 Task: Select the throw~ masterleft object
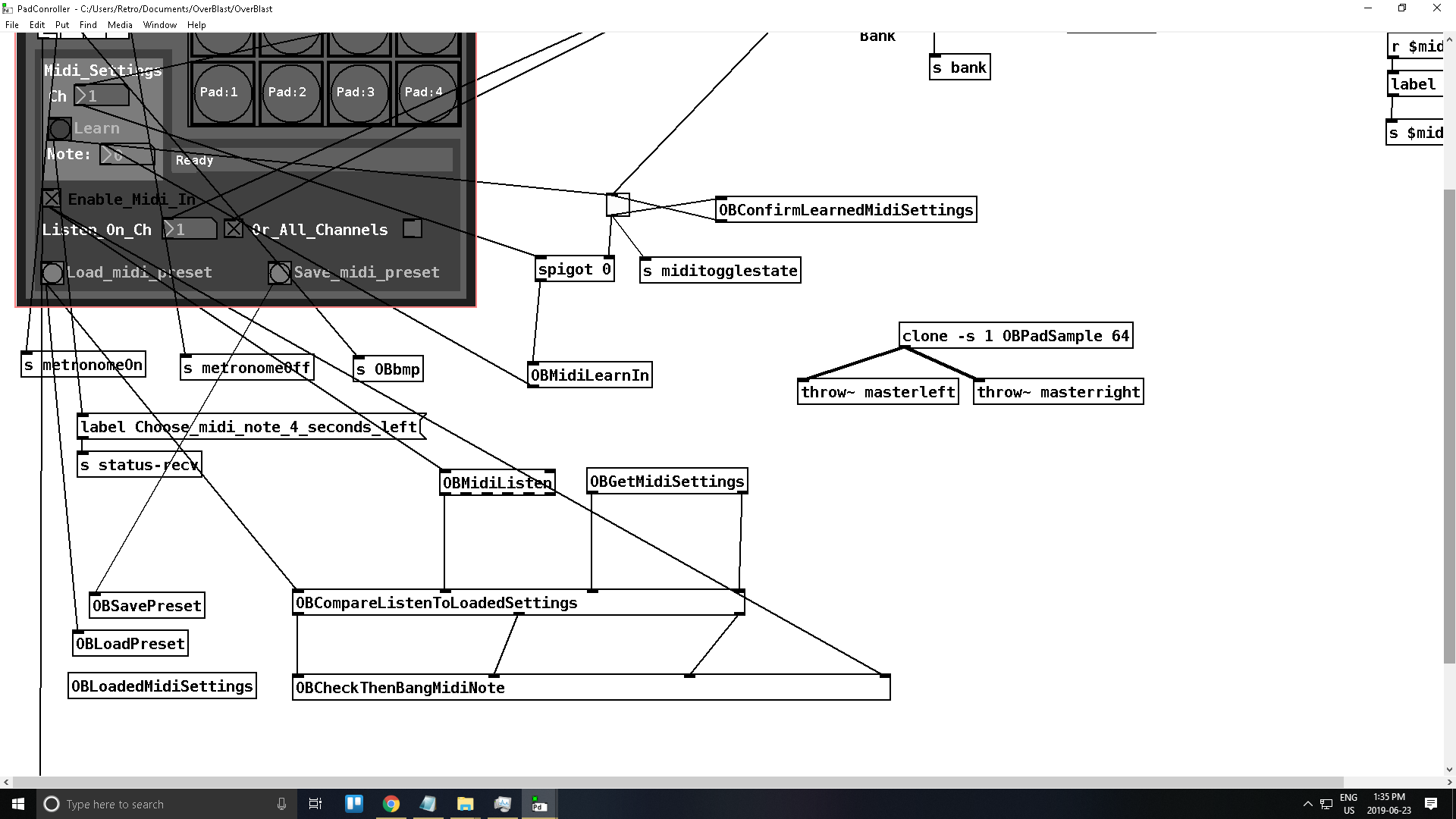tap(878, 392)
